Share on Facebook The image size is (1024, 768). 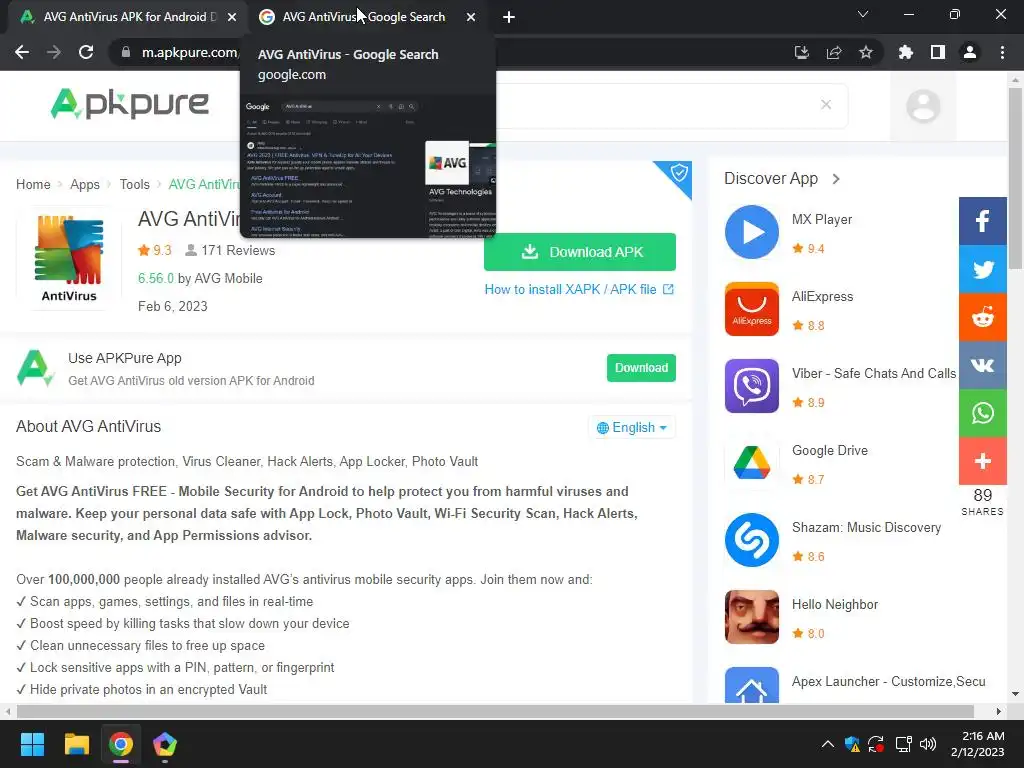[983, 221]
